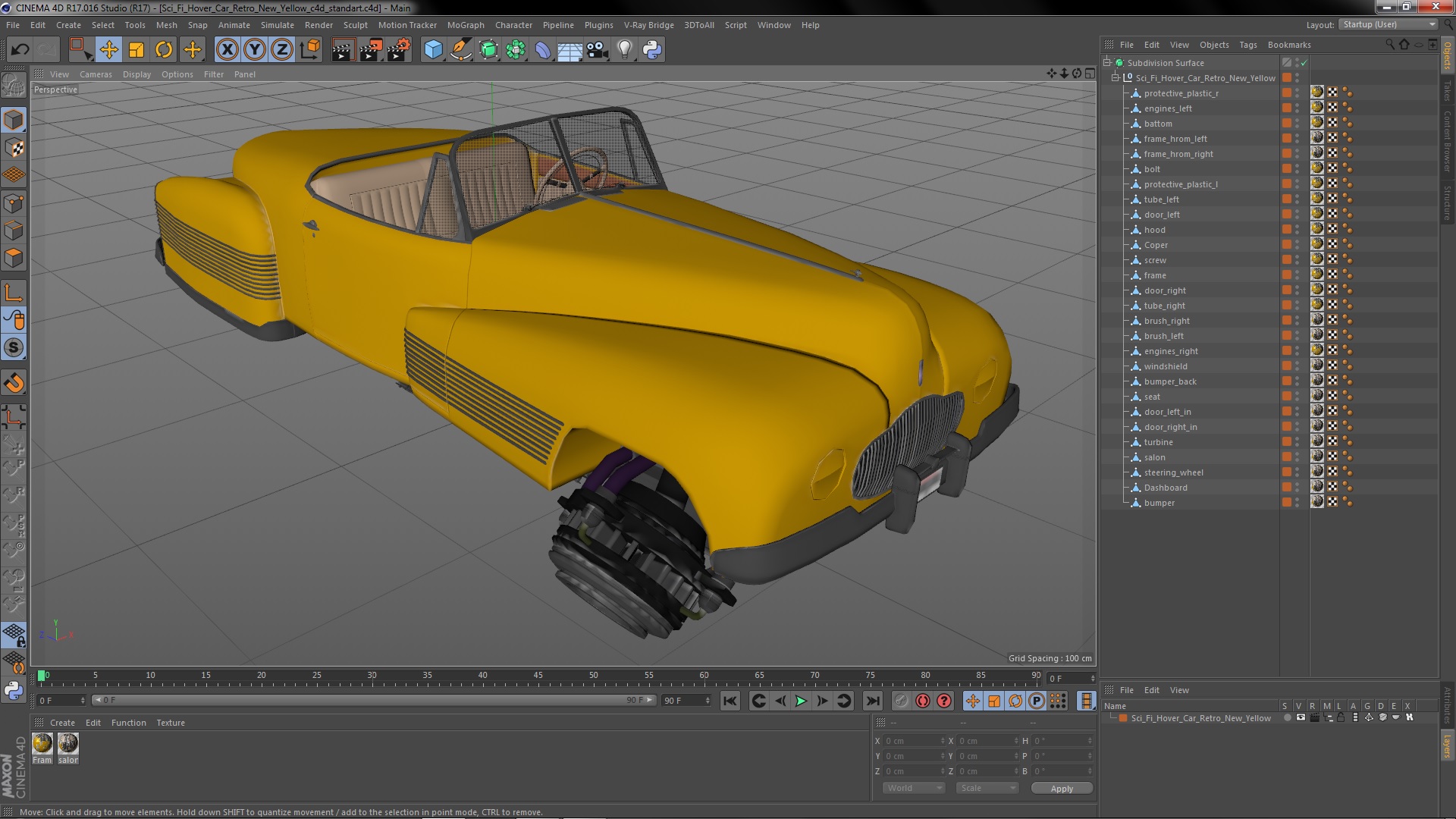1456x819 pixels.
Task: Toggle X-axis lock button
Action: point(227,50)
